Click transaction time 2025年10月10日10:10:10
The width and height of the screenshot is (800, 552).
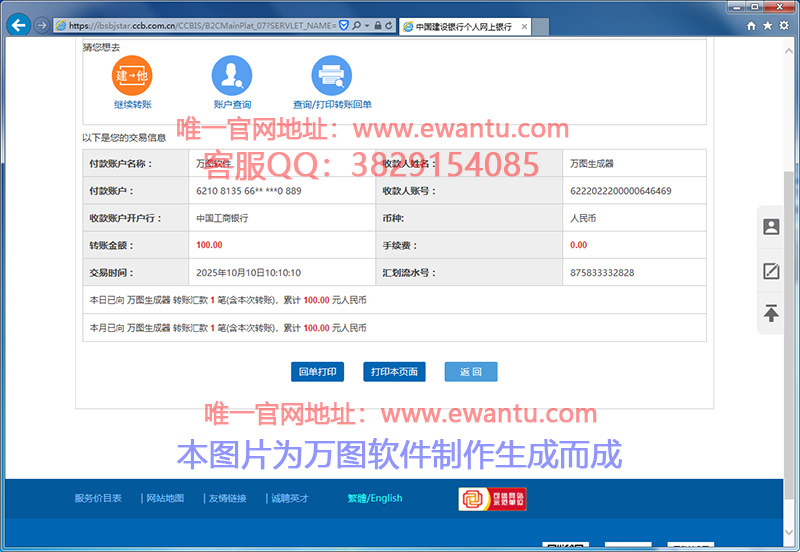point(248,273)
